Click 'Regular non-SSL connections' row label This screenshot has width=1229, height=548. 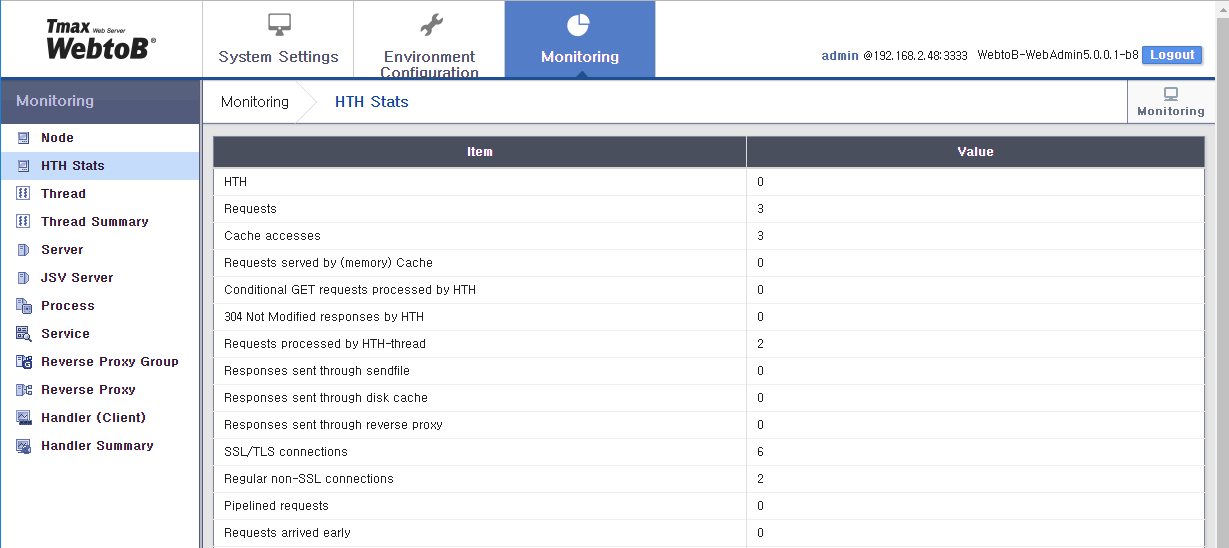click(309, 479)
